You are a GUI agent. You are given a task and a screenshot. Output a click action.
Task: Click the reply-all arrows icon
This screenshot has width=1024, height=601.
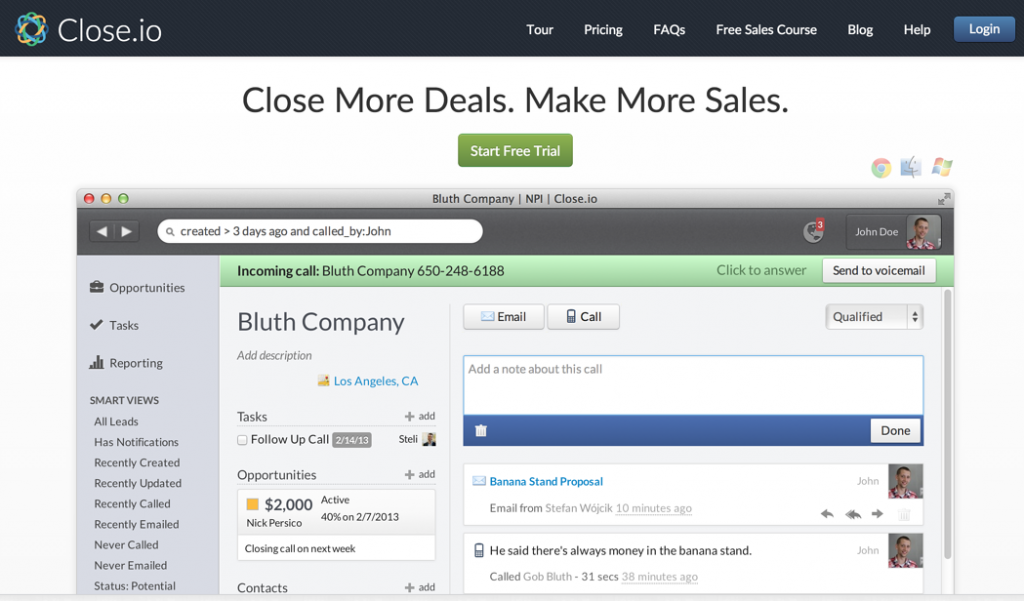(x=853, y=514)
